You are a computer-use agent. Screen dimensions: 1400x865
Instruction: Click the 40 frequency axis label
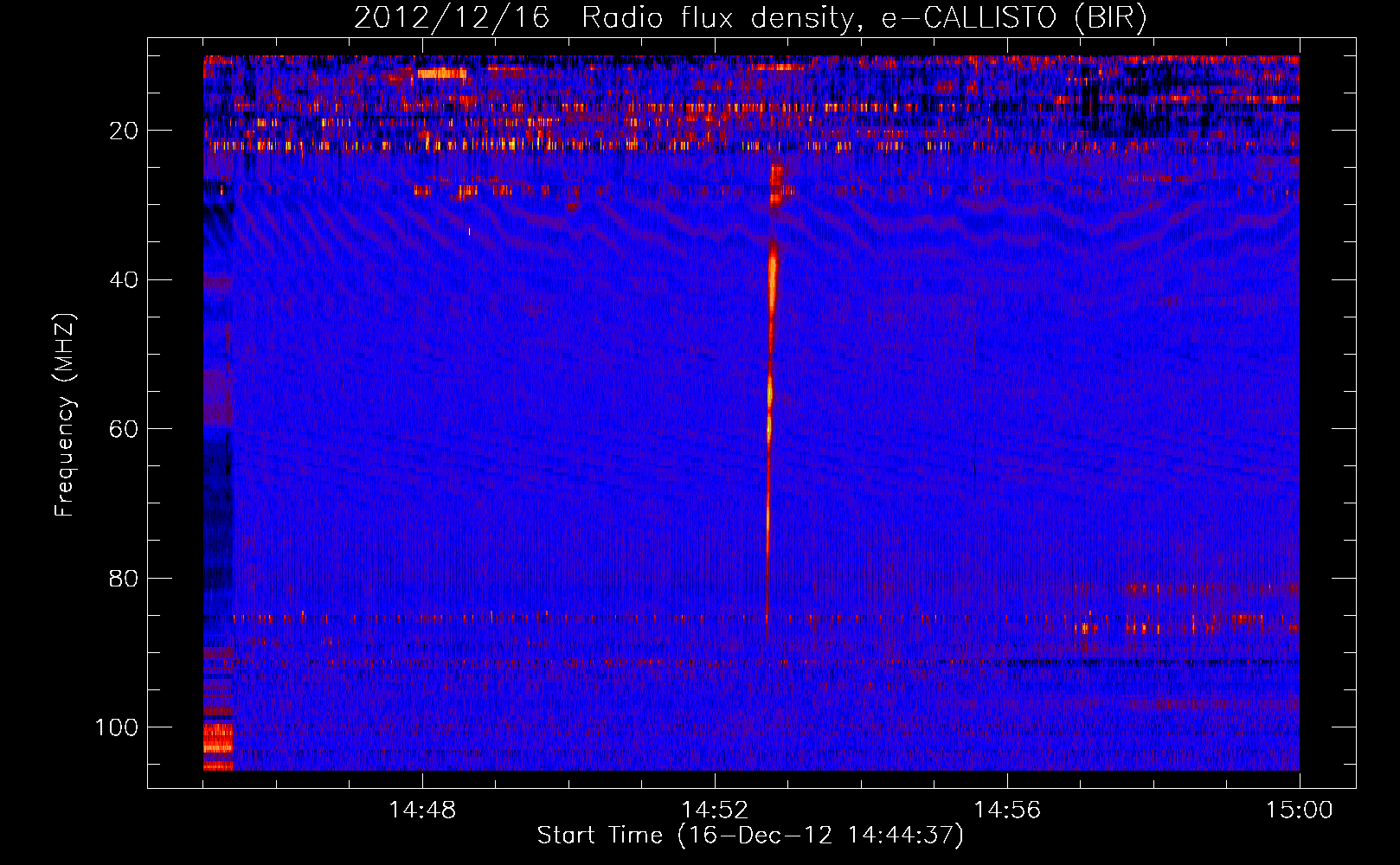pos(124,280)
